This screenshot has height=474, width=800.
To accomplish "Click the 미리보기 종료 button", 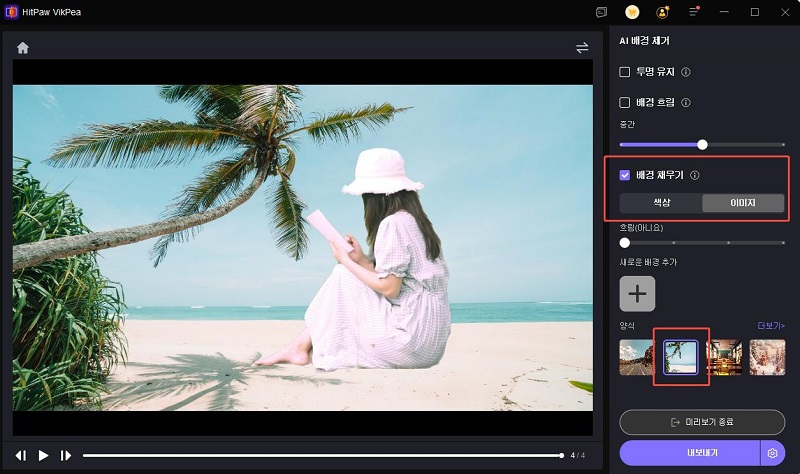I will tap(702, 422).
